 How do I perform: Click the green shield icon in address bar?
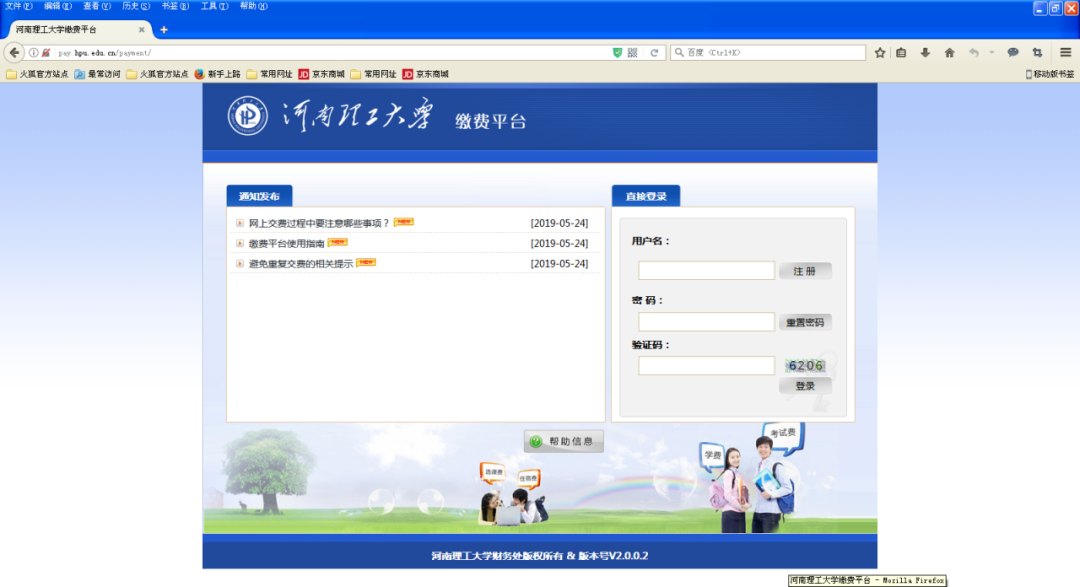(x=617, y=52)
